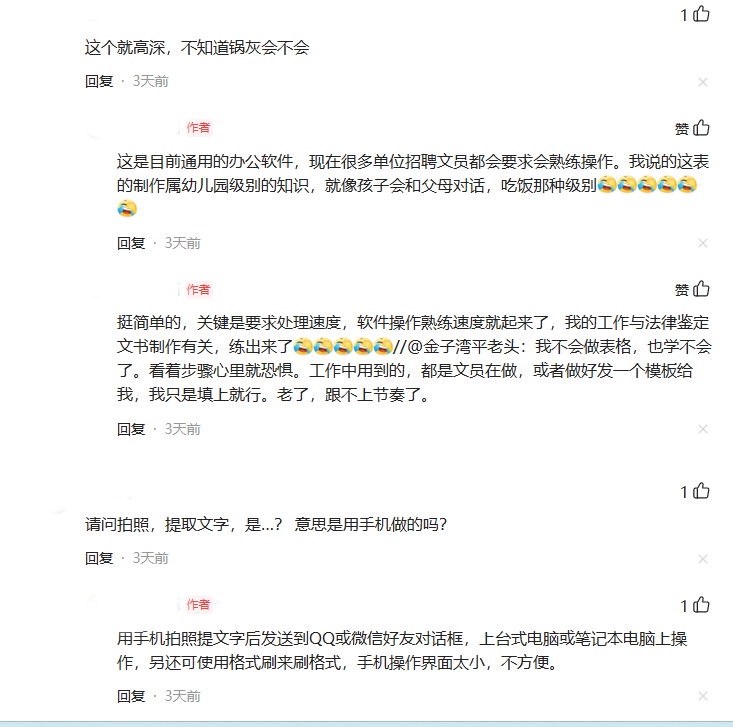
Task: Reply to author's 办公软件 comment
Action: pos(131,243)
